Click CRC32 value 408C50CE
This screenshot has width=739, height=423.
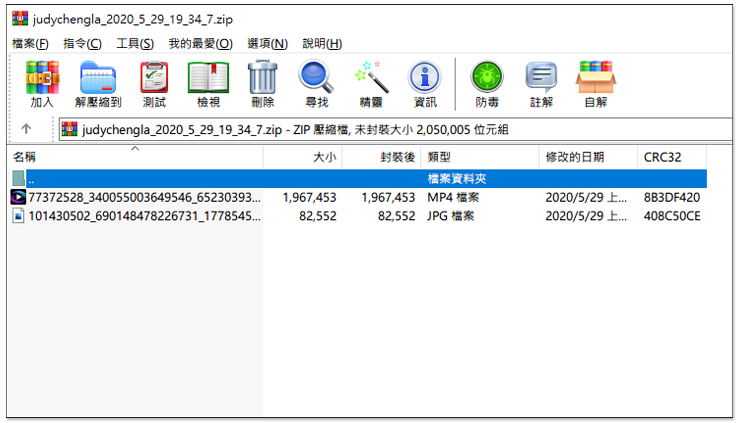672,216
